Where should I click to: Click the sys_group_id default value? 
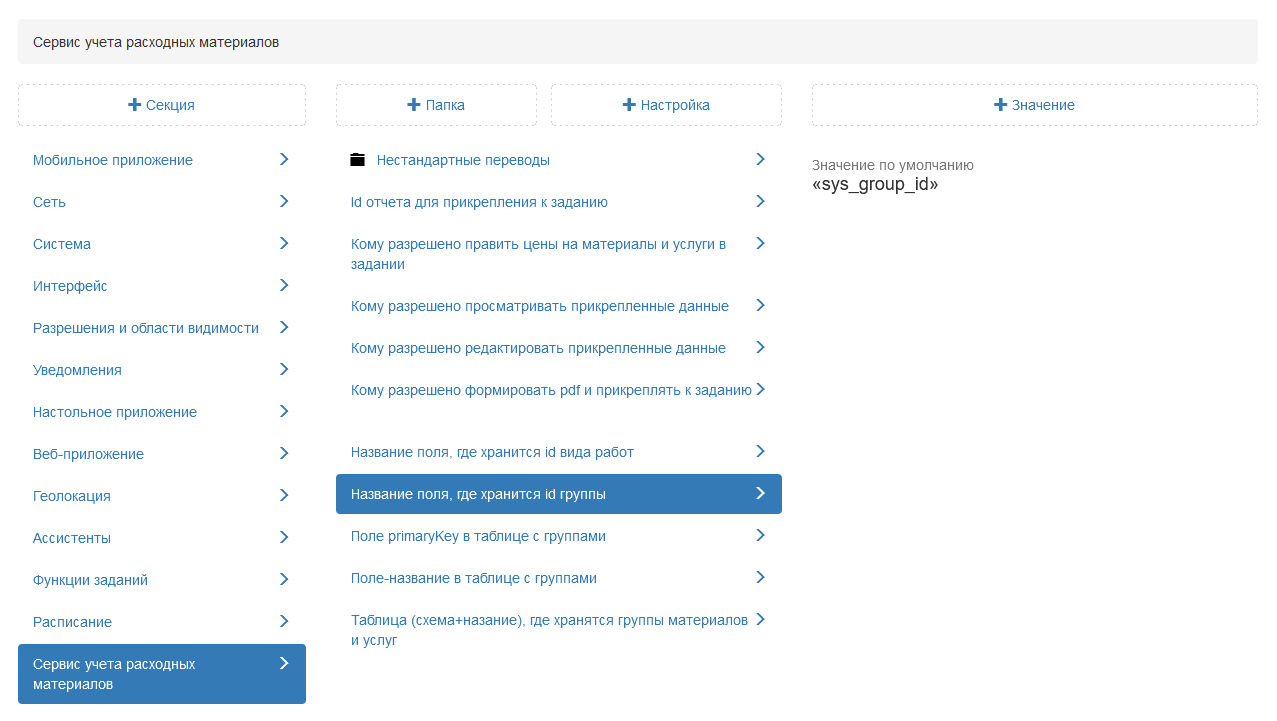(875, 185)
